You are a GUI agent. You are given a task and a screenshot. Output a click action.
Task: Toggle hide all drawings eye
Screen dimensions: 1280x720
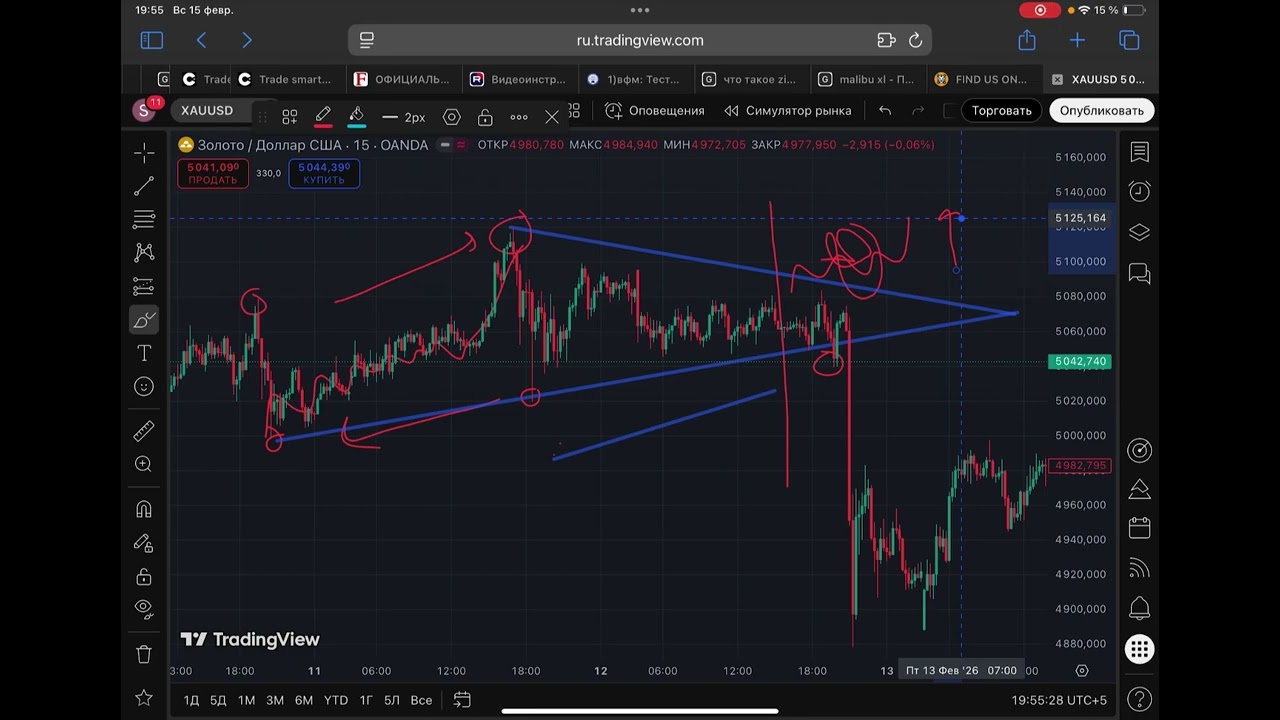click(144, 609)
